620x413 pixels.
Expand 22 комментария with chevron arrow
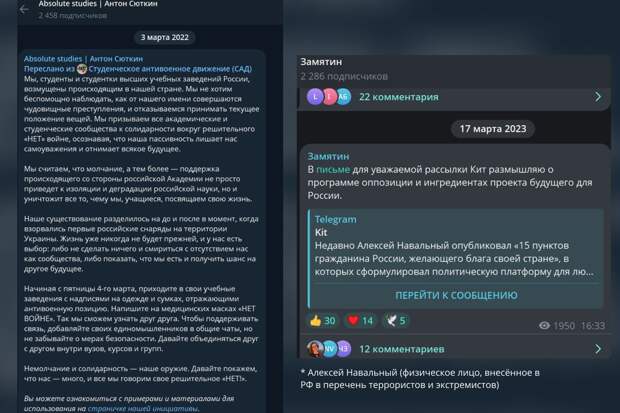click(x=598, y=97)
